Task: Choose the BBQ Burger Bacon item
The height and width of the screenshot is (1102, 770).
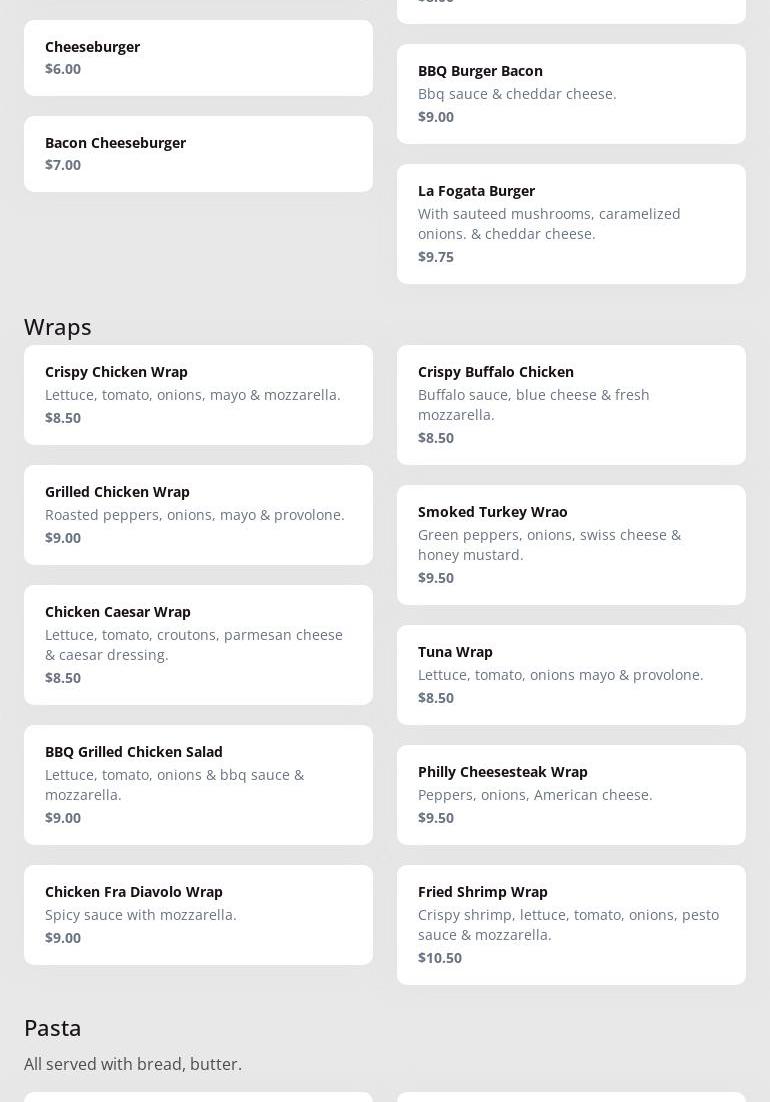Action: tap(571, 94)
